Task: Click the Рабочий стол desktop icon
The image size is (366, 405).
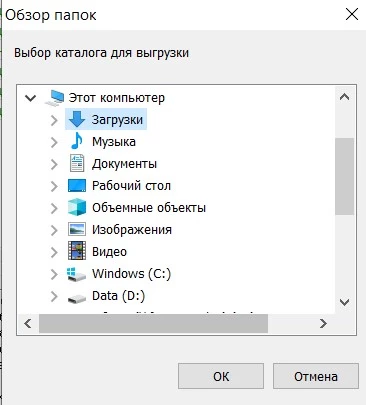Action: pos(77,185)
